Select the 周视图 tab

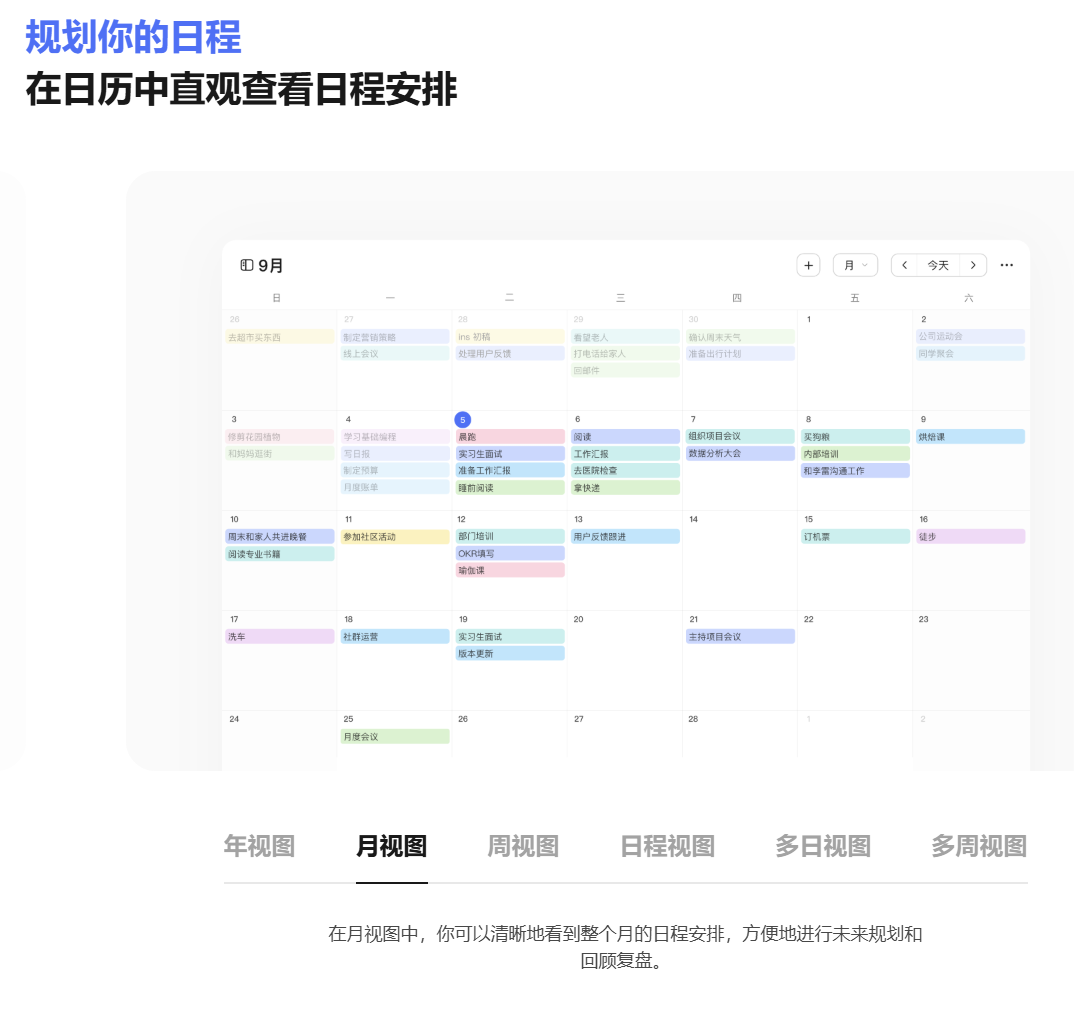523,847
